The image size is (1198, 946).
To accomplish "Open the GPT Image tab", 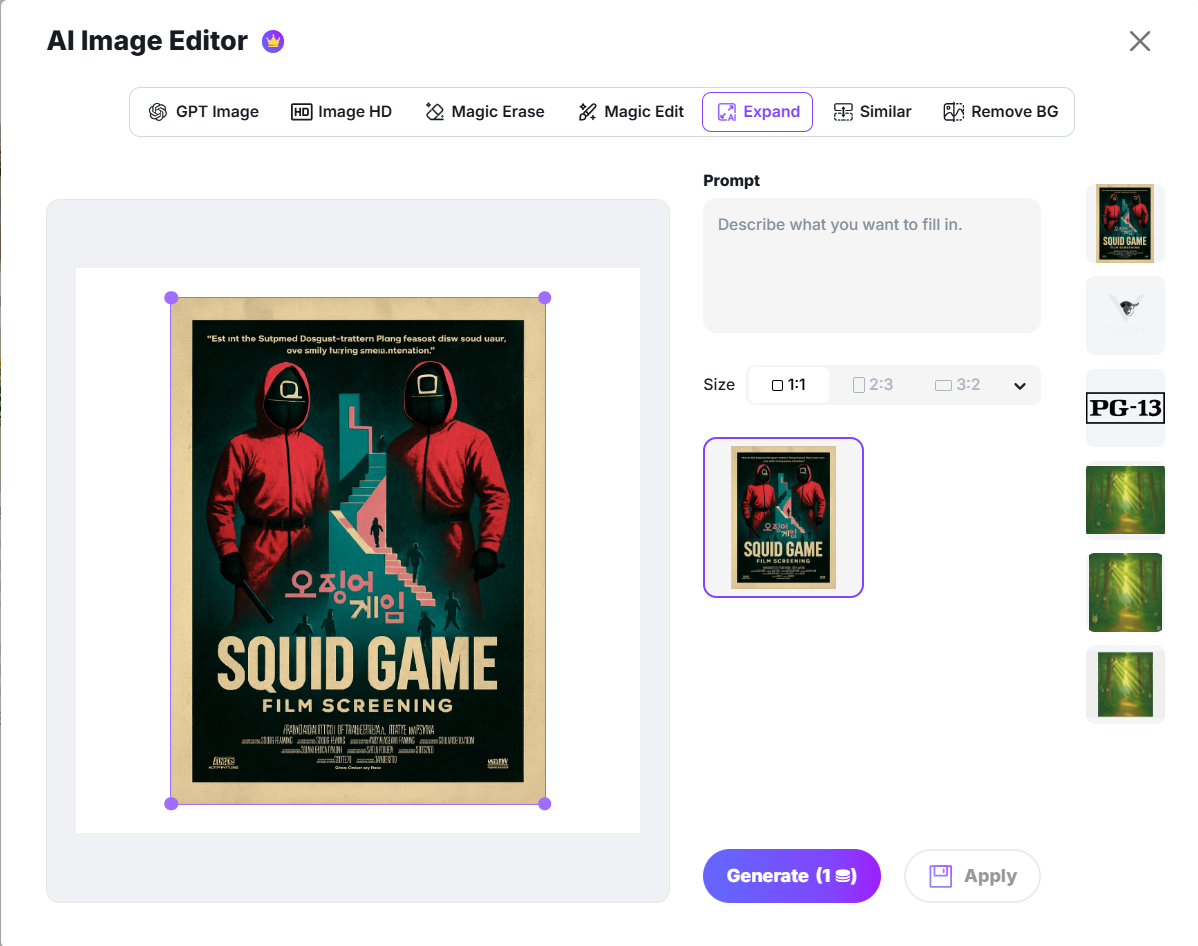I will tap(203, 112).
